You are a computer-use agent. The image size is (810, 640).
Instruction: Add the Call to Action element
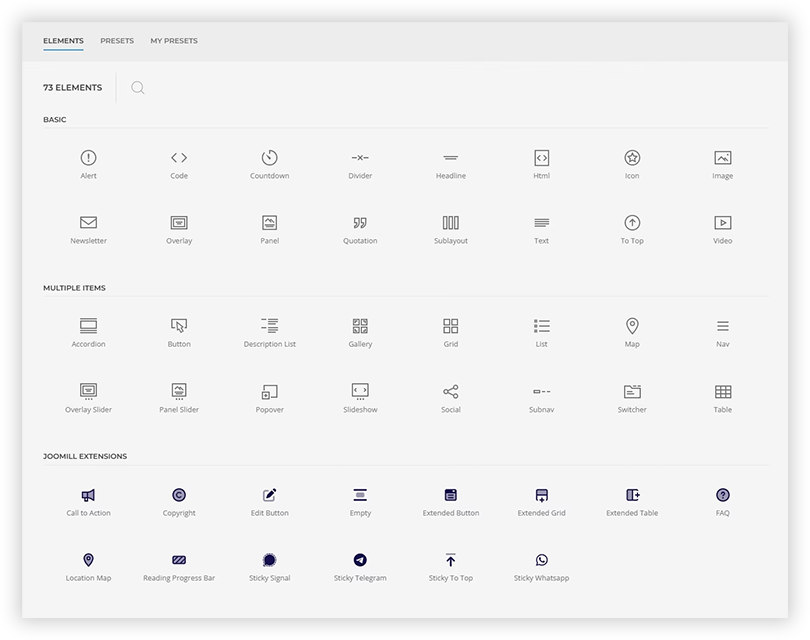click(x=88, y=502)
